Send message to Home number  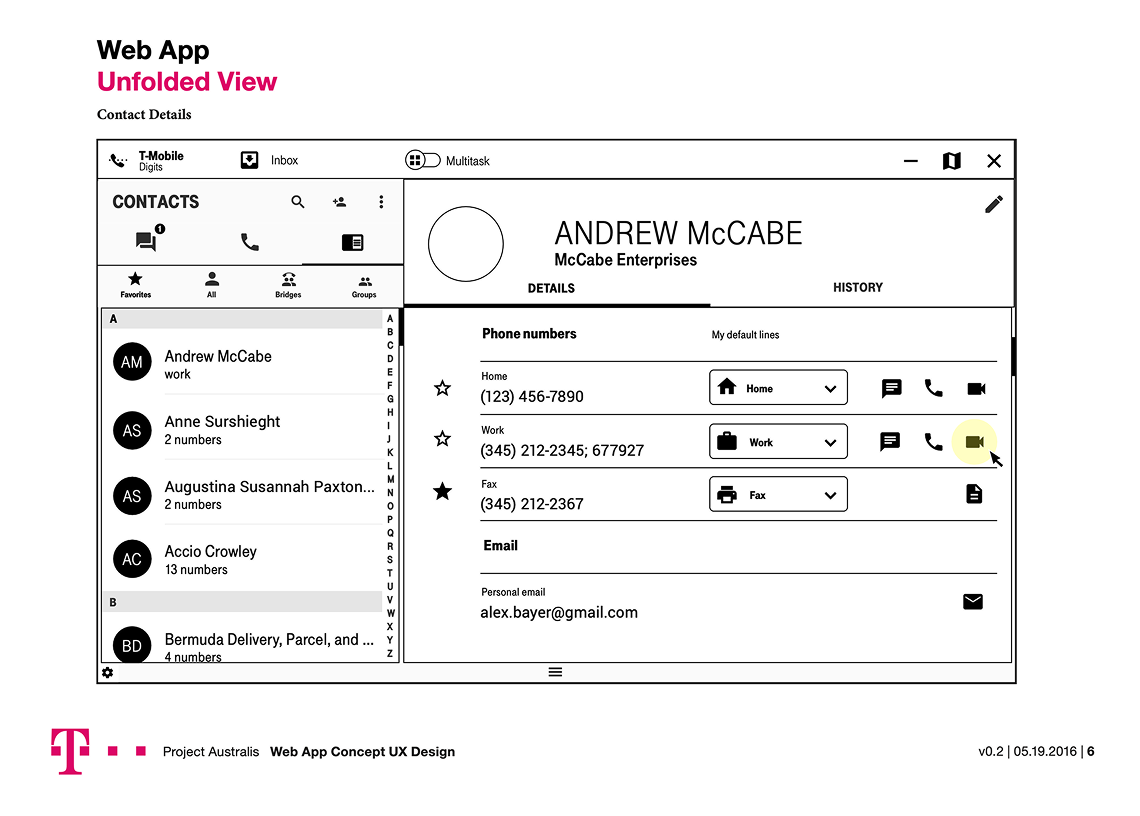[x=891, y=388]
